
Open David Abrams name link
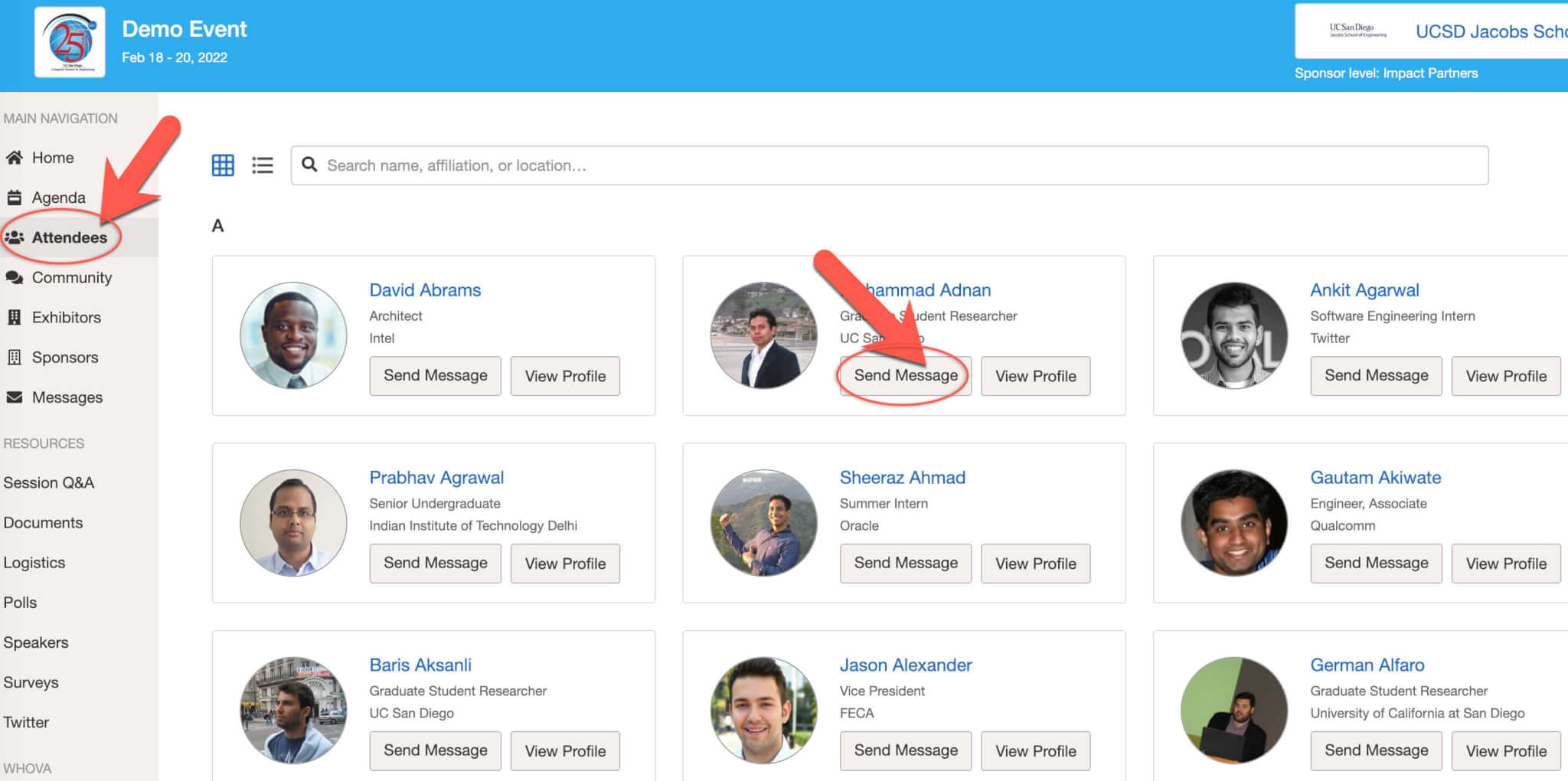425,290
